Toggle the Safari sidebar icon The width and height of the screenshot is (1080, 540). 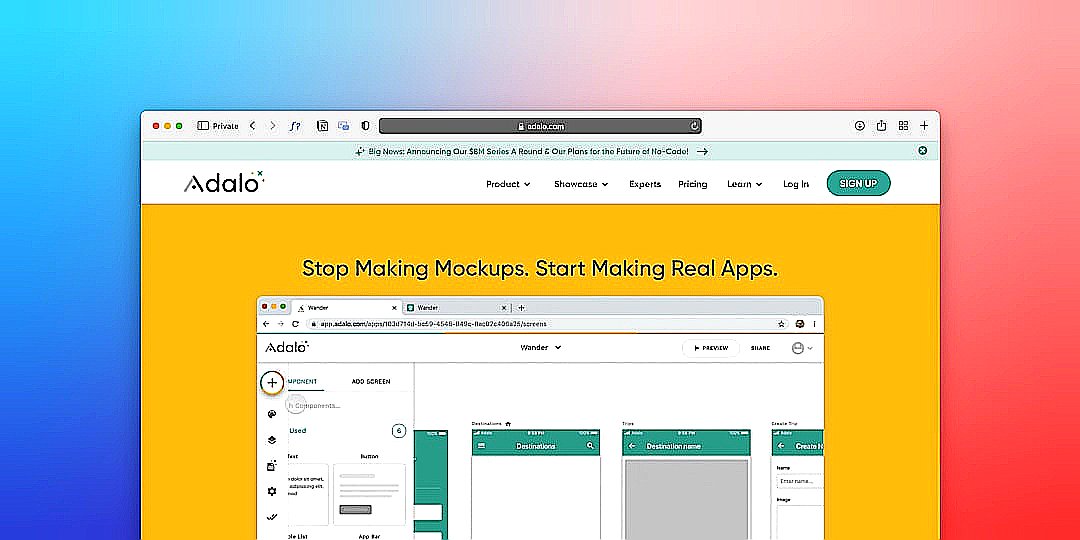point(203,126)
